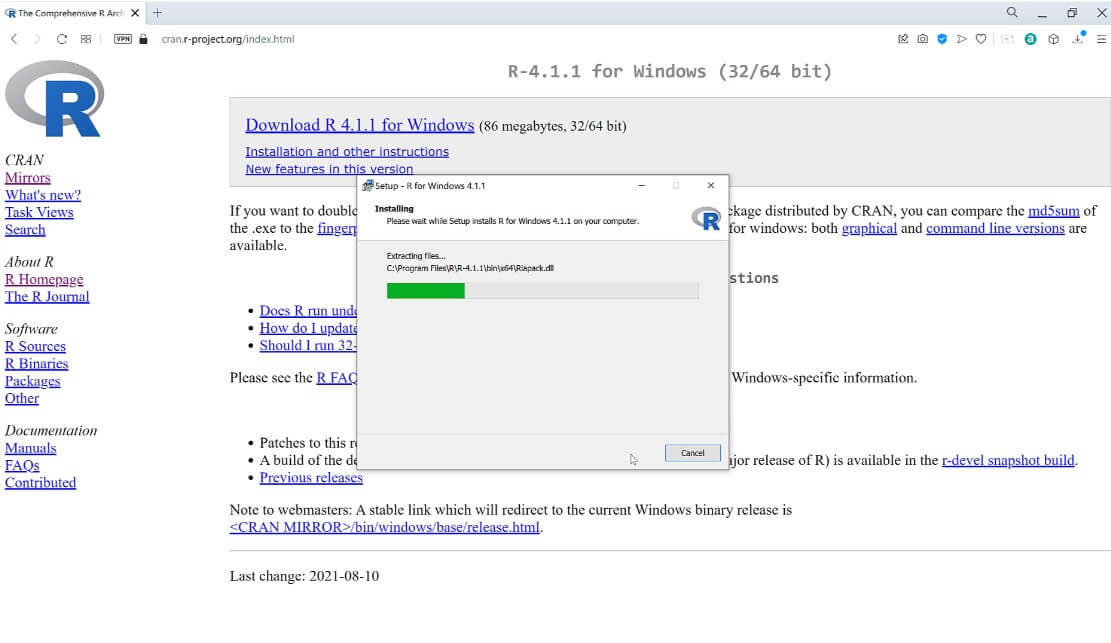This screenshot has height=643, width=1111.
Task: Click Download R 4.1.1 for Windows
Action: 359,125
